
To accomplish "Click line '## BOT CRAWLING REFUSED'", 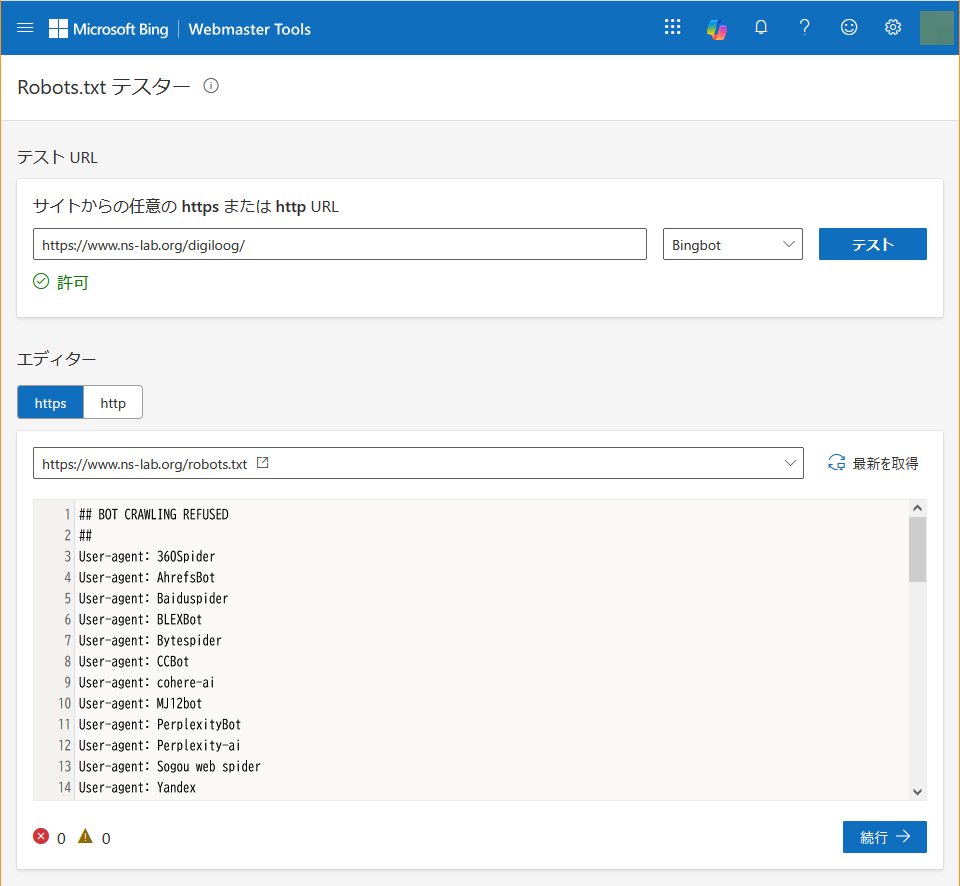I will (x=154, y=514).
